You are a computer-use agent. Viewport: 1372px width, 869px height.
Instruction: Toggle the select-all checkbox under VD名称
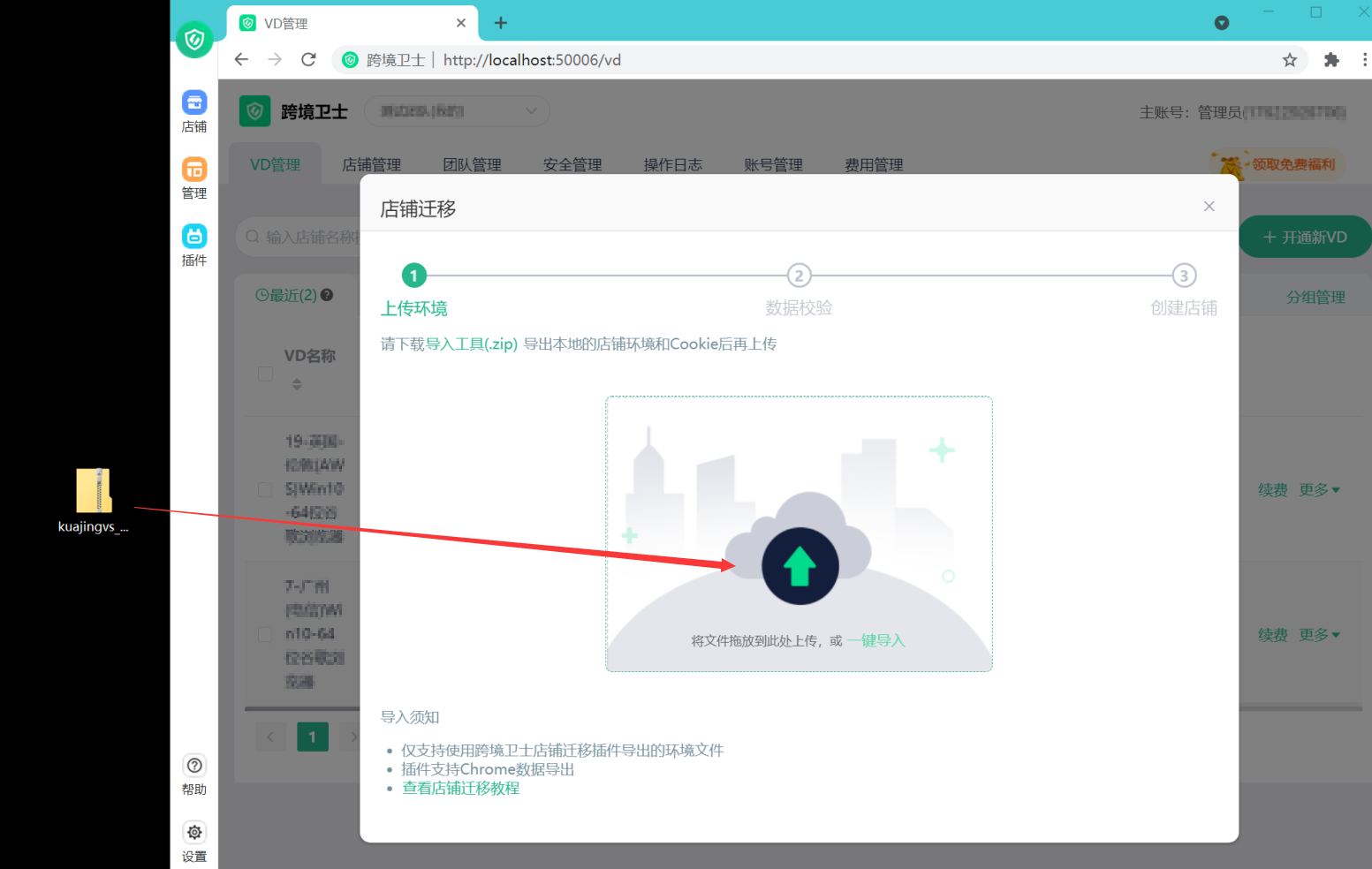(265, 374)
